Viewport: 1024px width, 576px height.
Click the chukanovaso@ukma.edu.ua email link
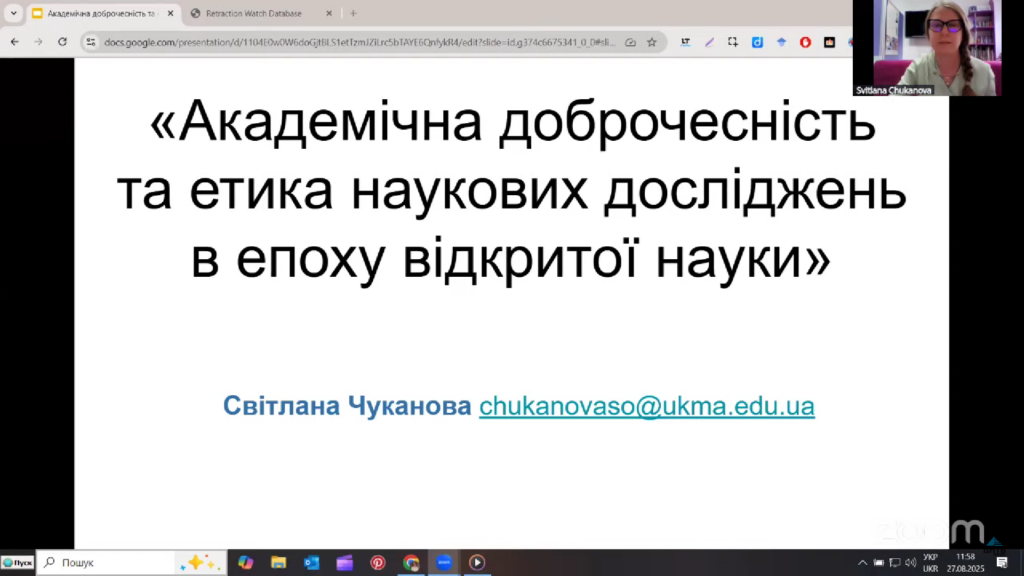[646, 406]
